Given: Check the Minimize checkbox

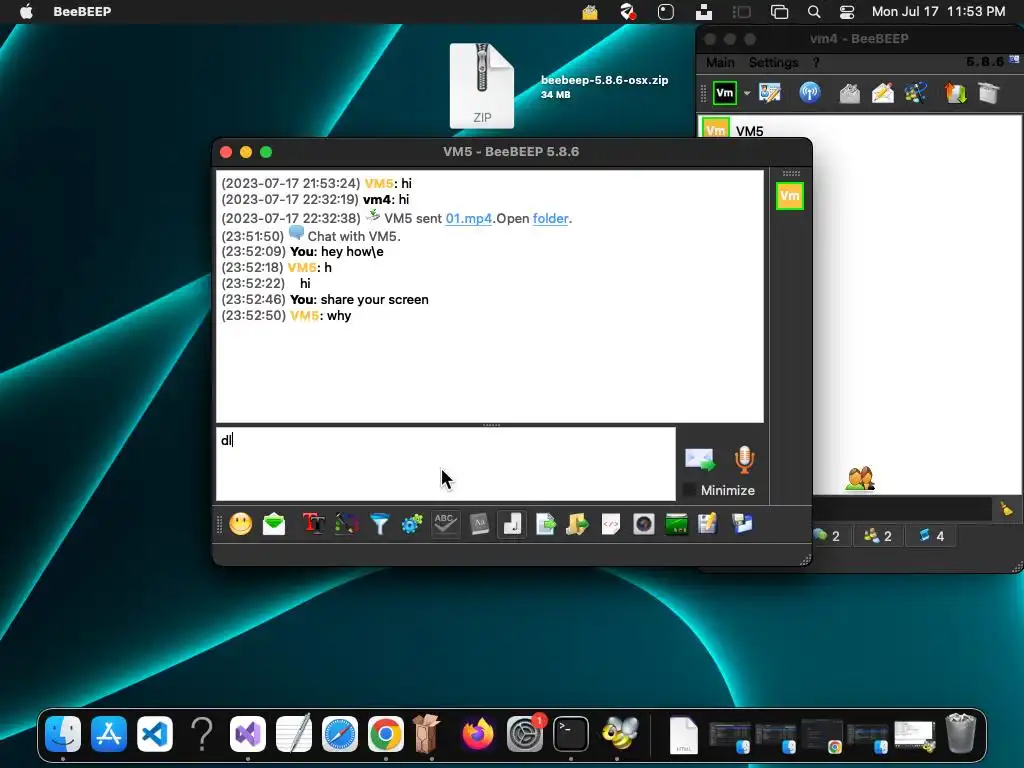Looking at the screenshot, I should pos(690,490).
